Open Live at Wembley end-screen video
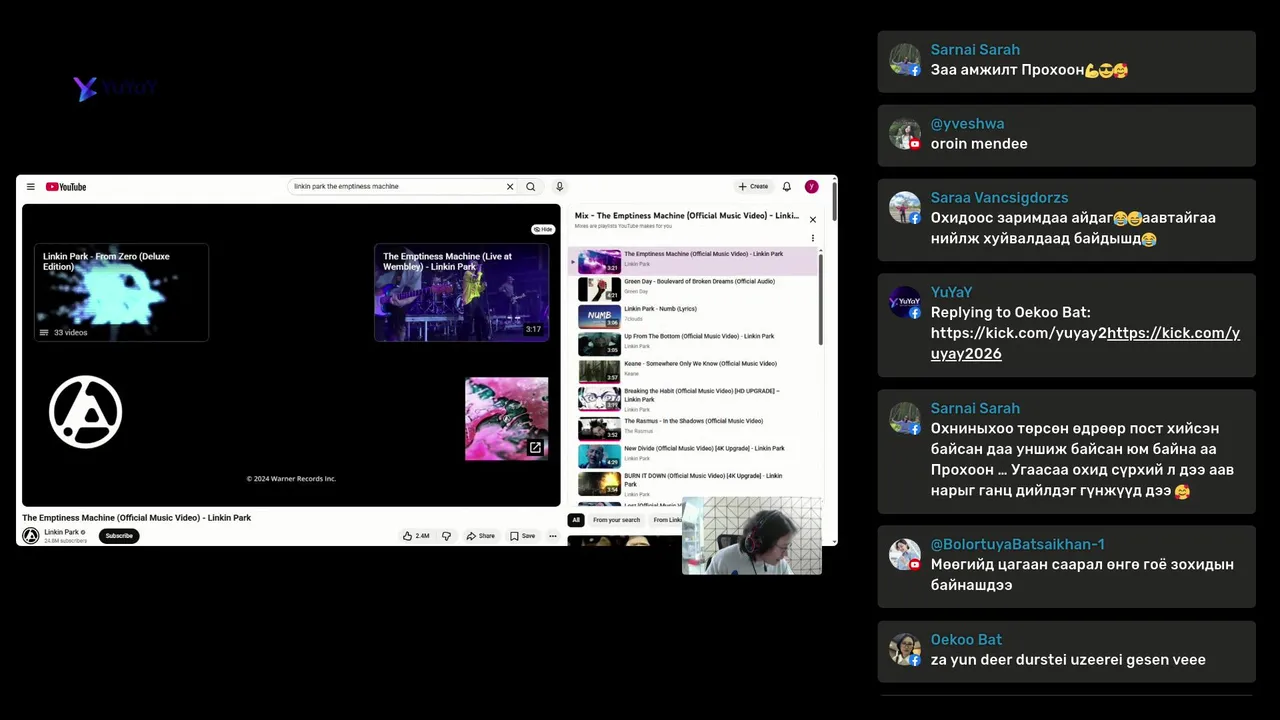 tap(461, 292)
